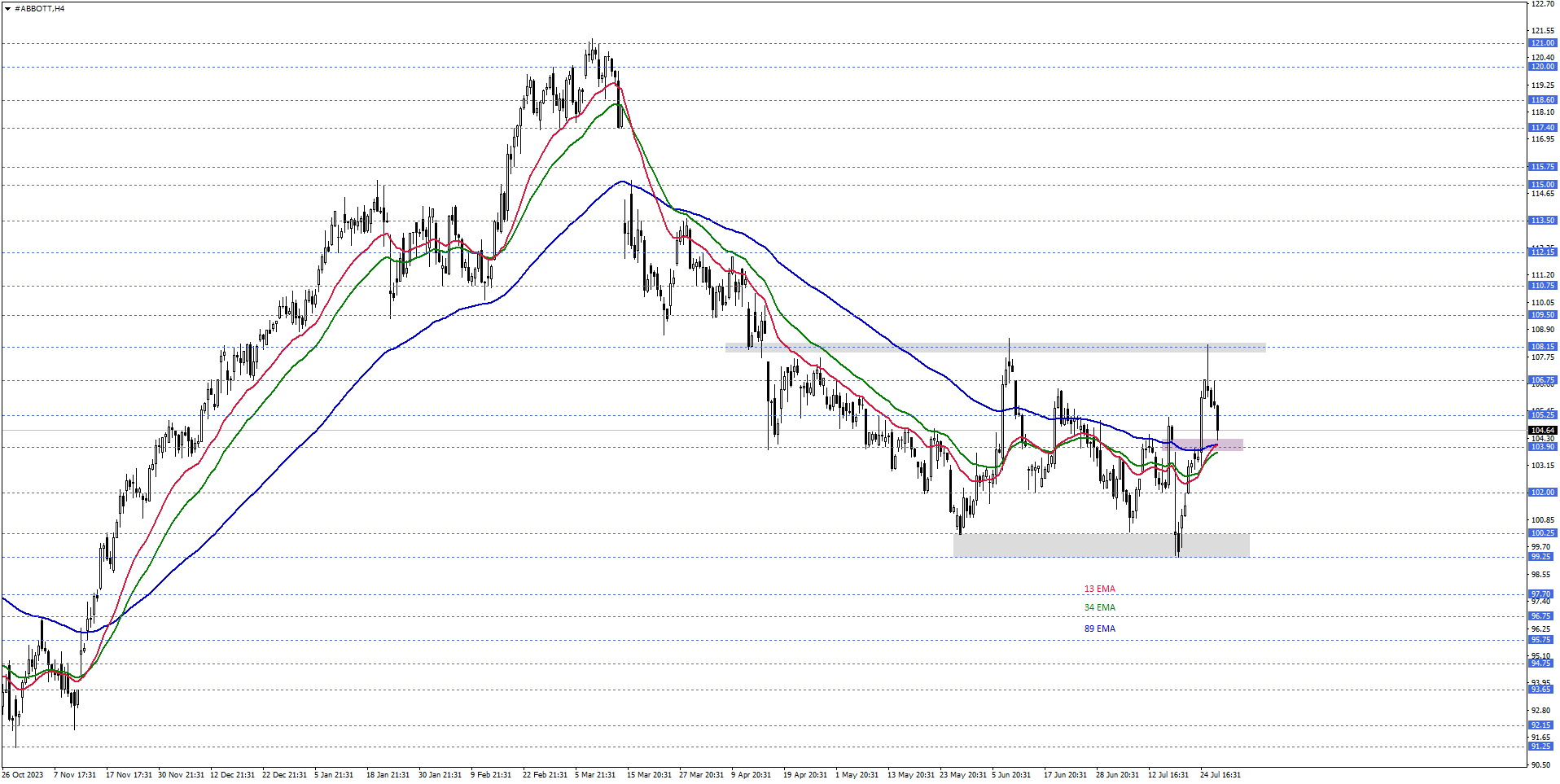Click the 5 Jan 21:31 date label
The width and height of the screenshot is (1560, 784).
[334, 774]
